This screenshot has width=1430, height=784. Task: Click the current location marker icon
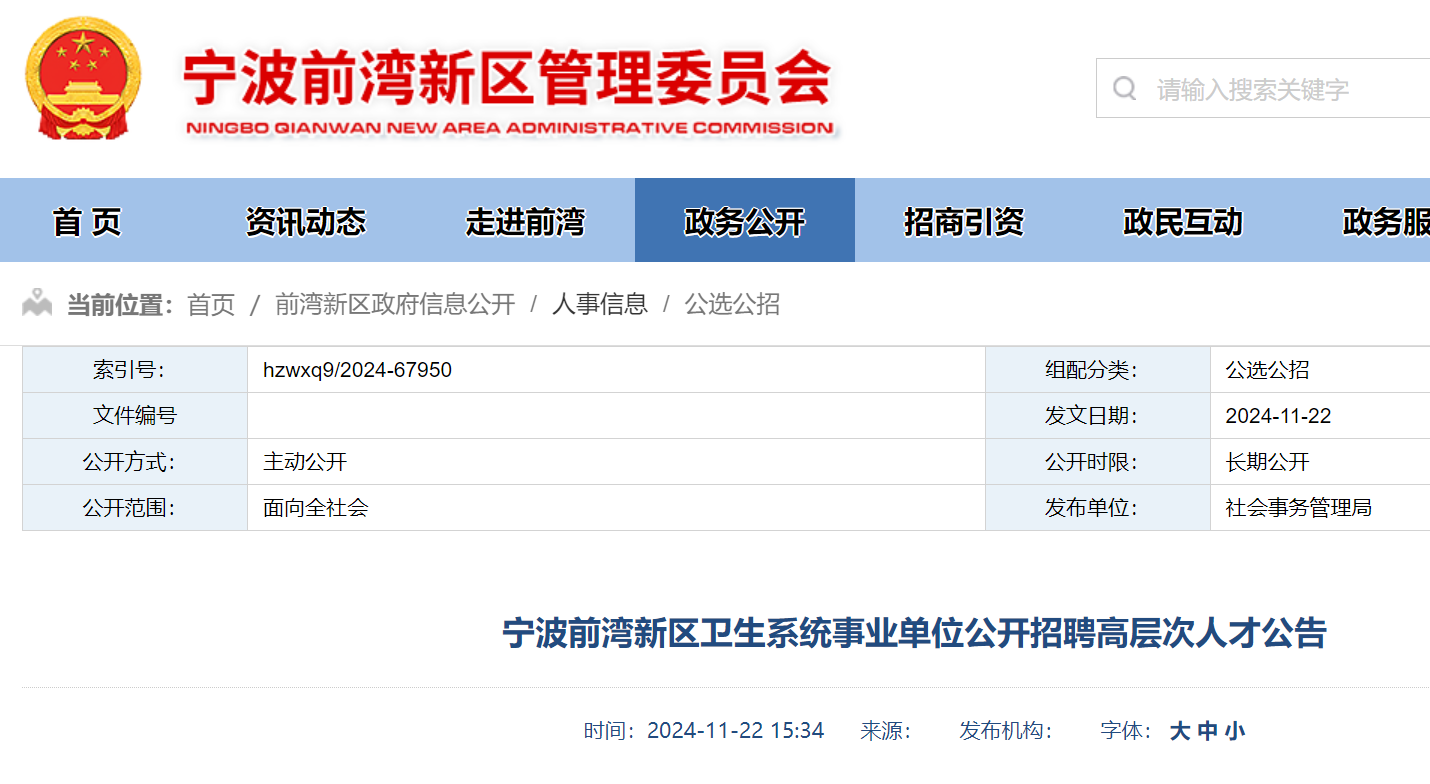click(37, 303)
